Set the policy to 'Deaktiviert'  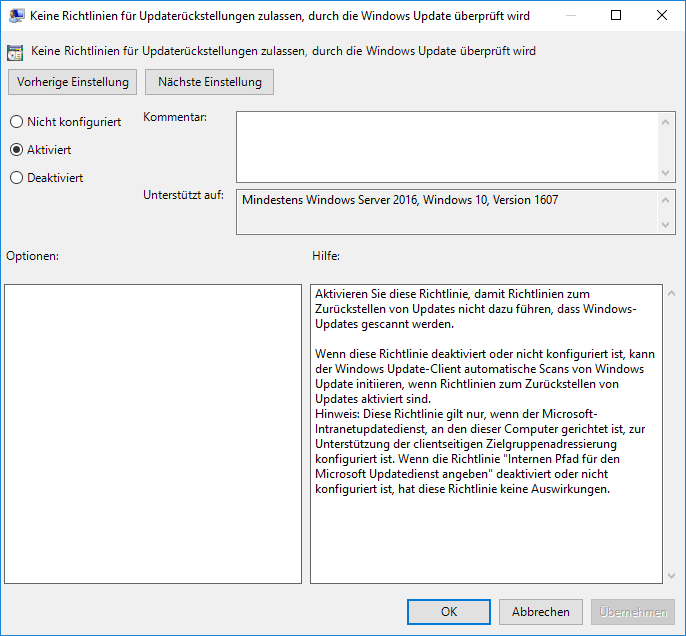[x=16, y=178]
